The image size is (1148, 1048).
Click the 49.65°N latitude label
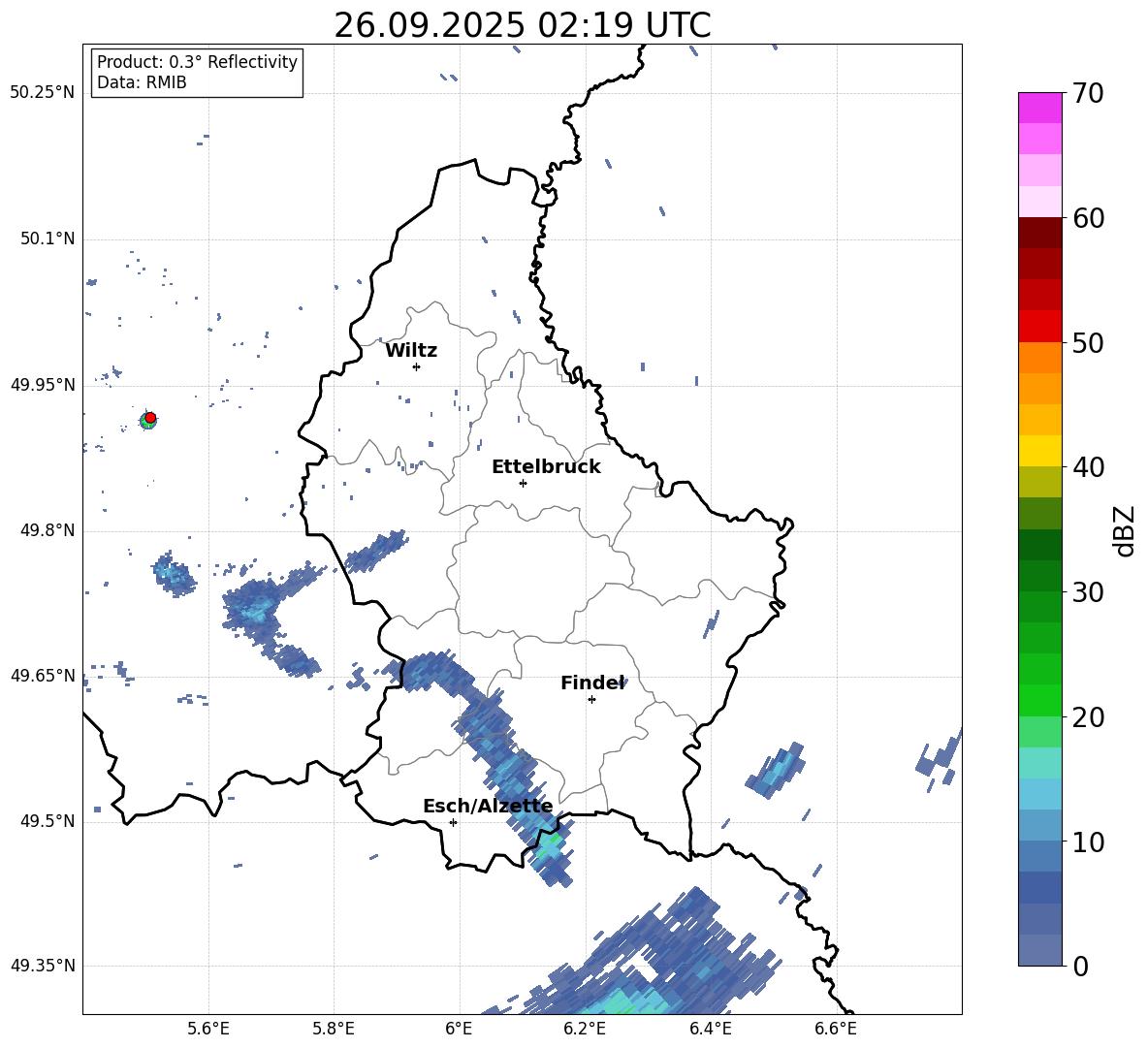[x=42, y=676]
